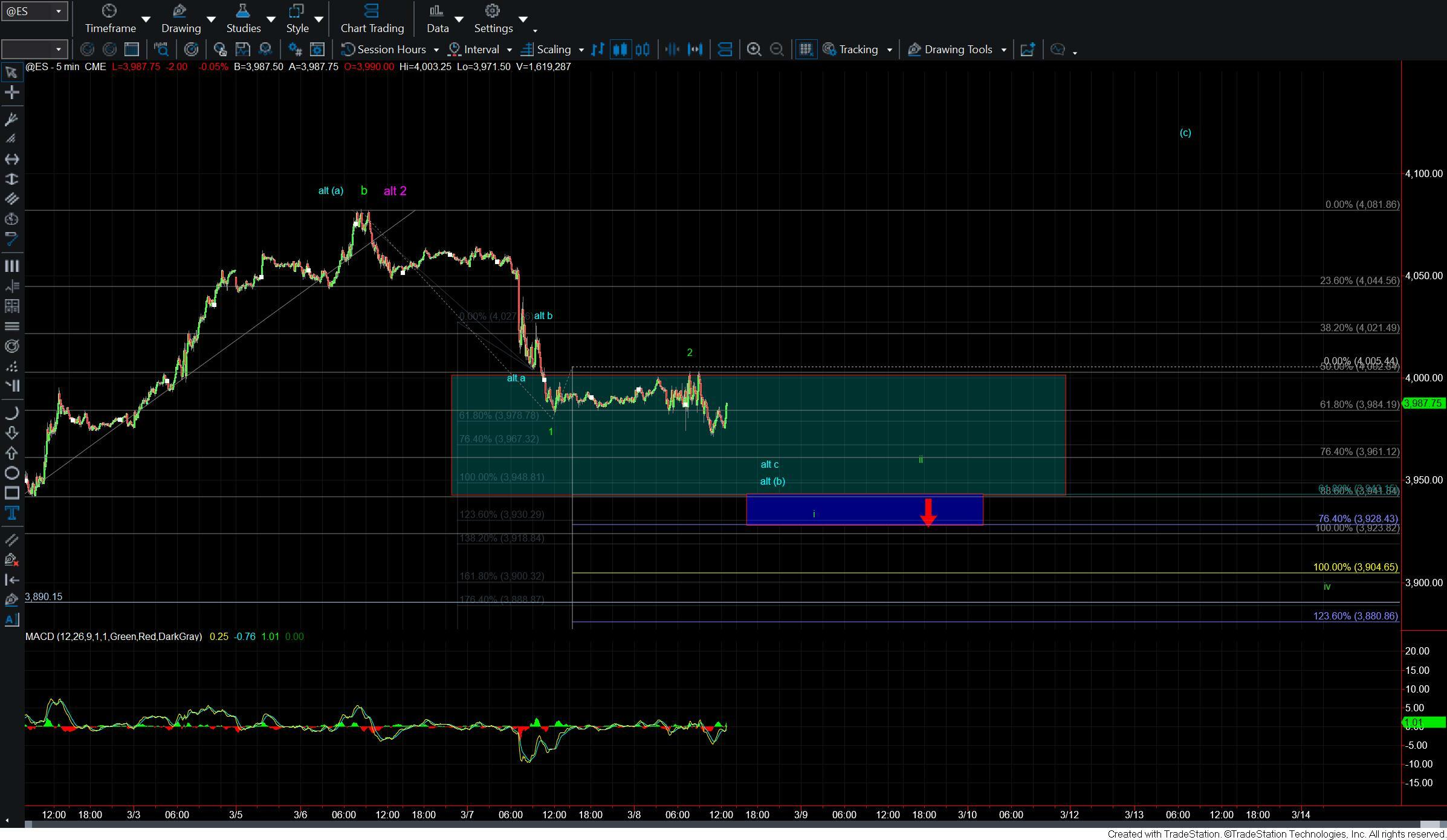This screenshot has width=1447, height=840.
Task: Click the save chart icon in toolbar
Action: (x=242, y=50)
